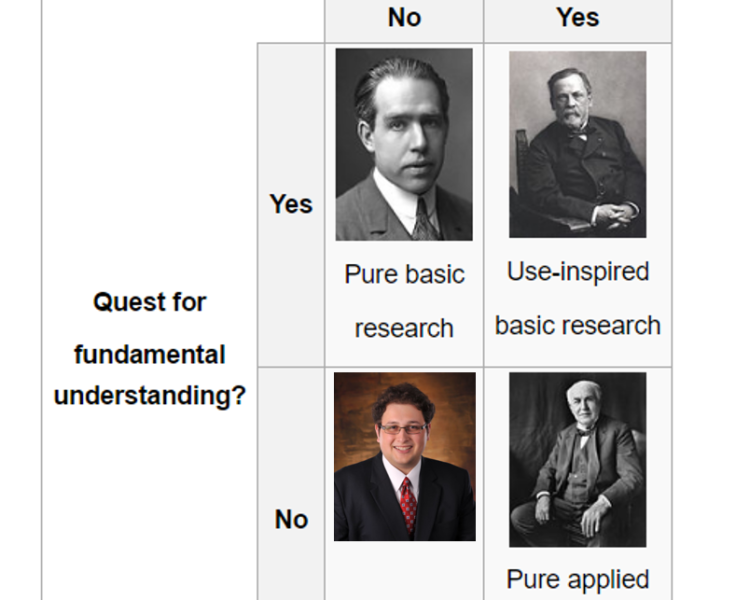Open the seated bearded man photo
This screenshot has height=600, width=750.
(x=577, y=144)
